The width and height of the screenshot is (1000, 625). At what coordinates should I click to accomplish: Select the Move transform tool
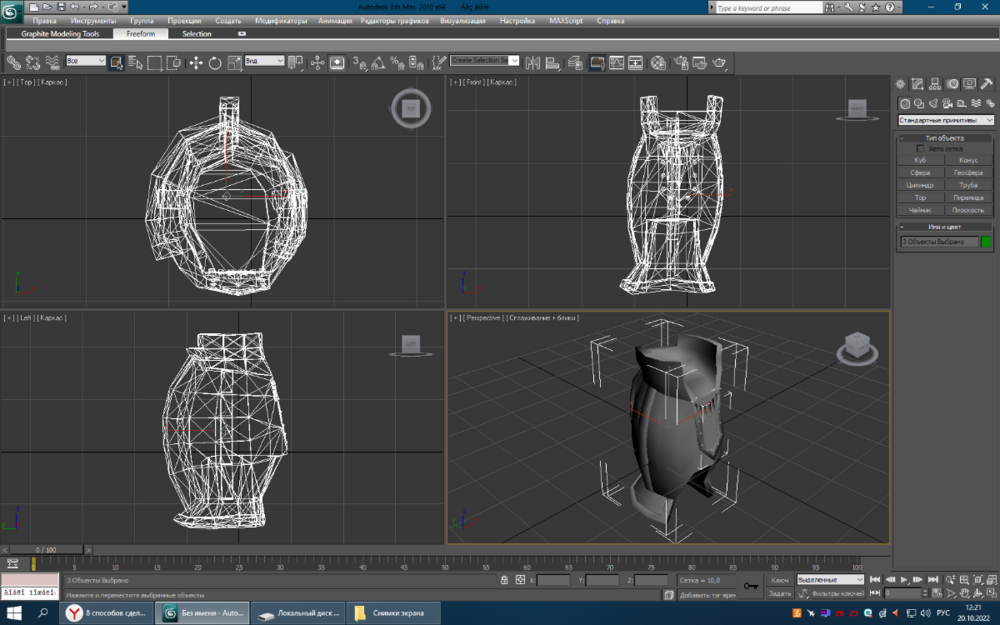(x=195, y=62)
